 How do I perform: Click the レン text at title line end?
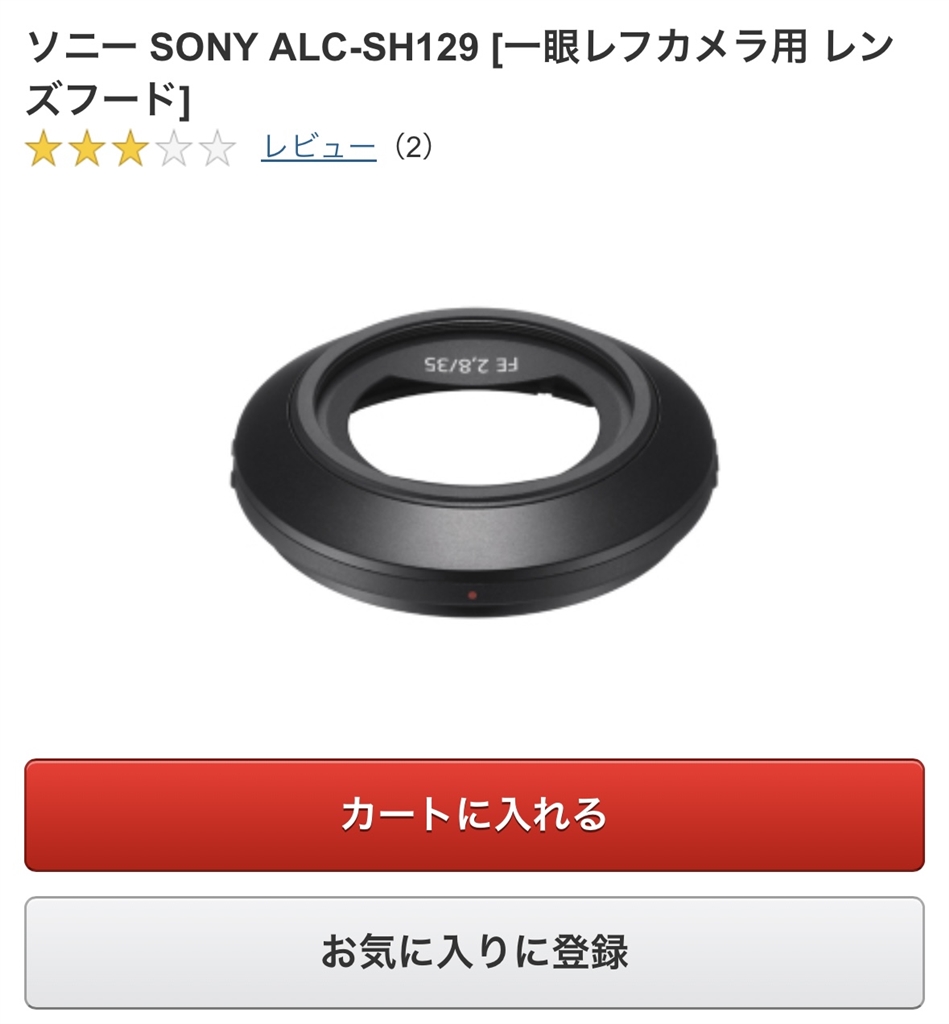pyautogui.click(x=859, y=47)
